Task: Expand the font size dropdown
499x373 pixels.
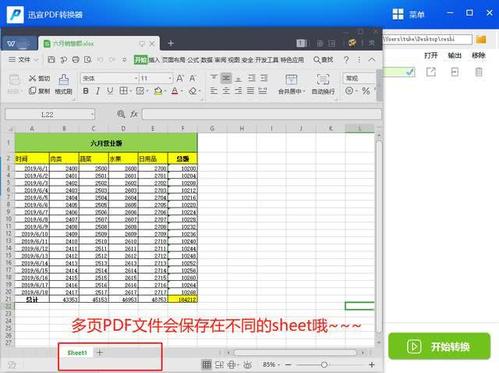Action: pos(170,78)
